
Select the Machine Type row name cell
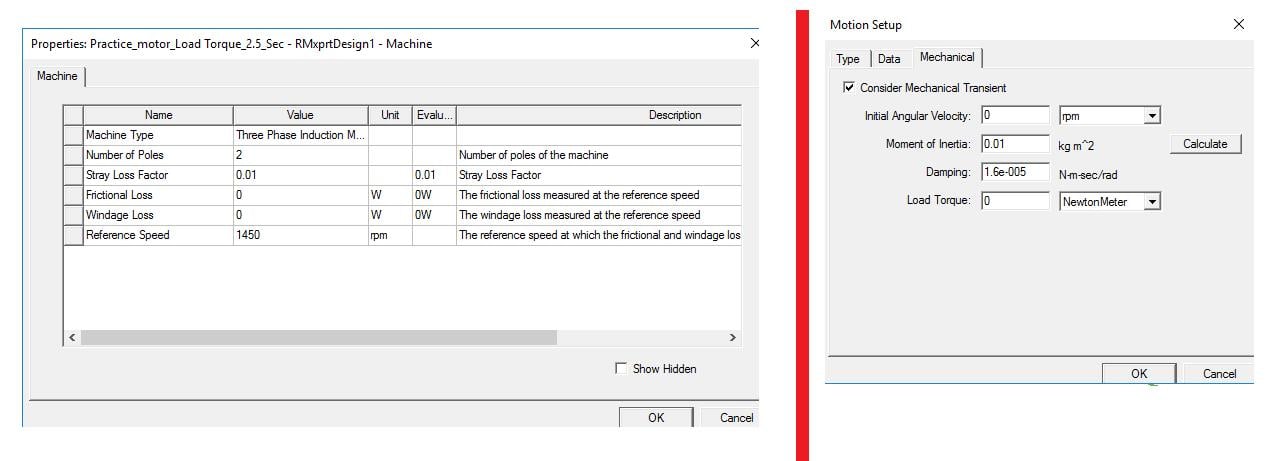coord(158,135)
